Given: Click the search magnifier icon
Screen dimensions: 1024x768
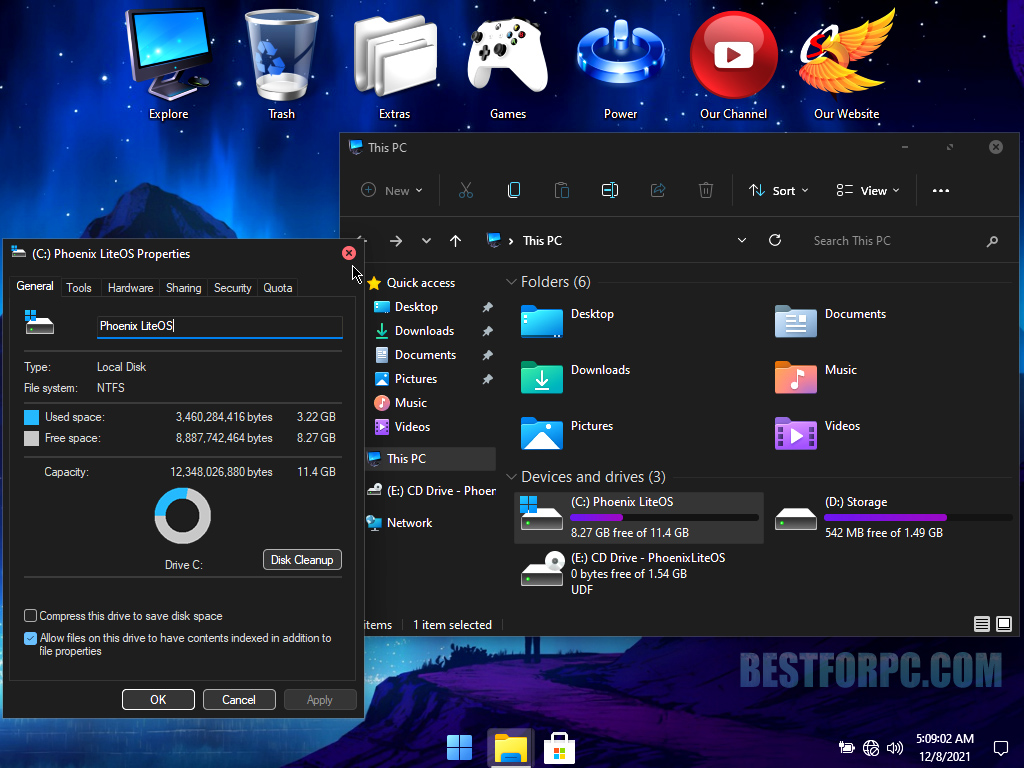Looking at the screenshot, I should click(x=992, y=241).
